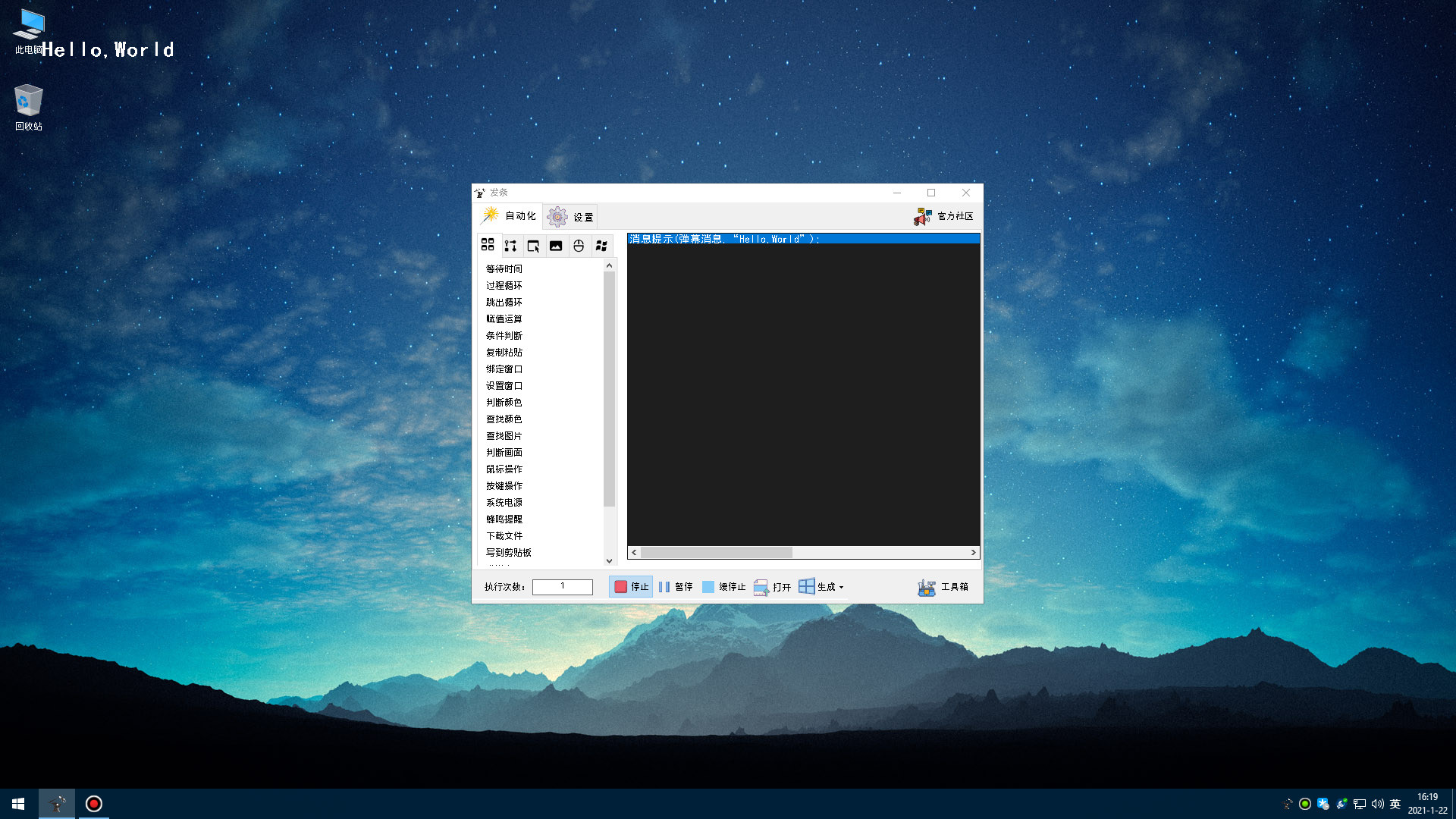Click the 打开 open file button
Image resolution: width=1456 pixels, height=819 pixels.
point(772,587)
